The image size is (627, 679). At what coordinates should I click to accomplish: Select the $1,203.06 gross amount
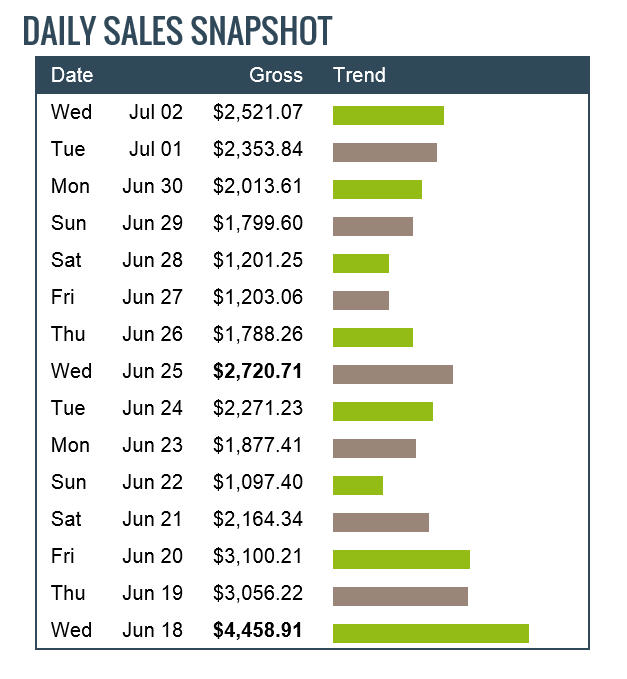(x=257, y=297)
